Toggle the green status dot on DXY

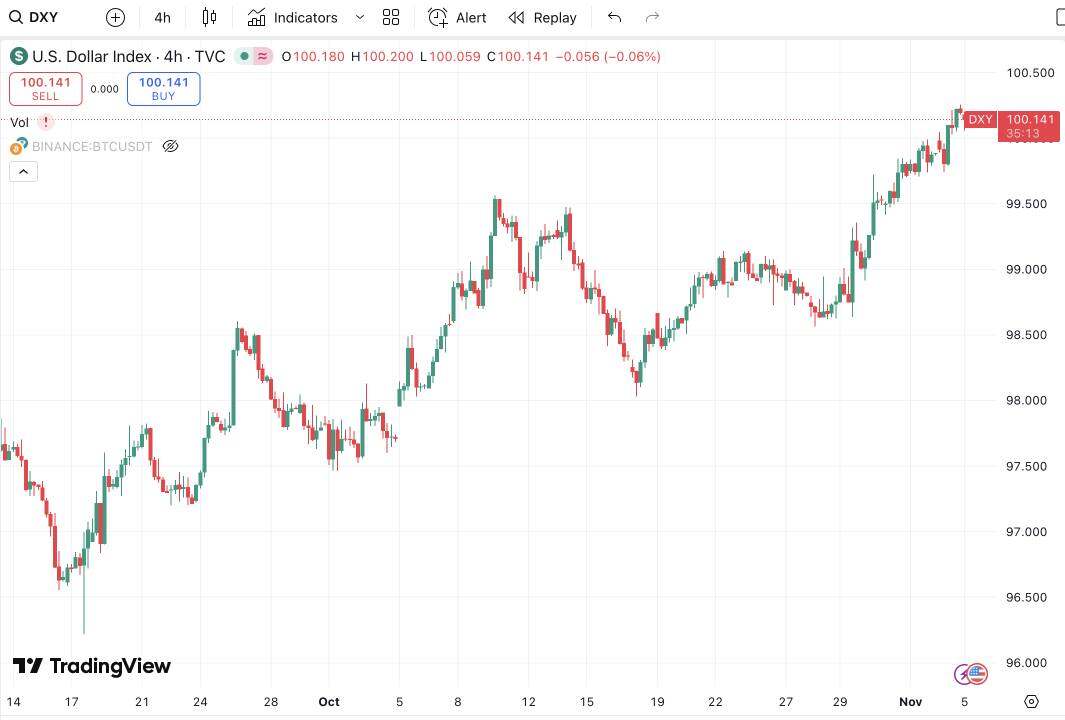pyautogui.click(x=244, y=56)
